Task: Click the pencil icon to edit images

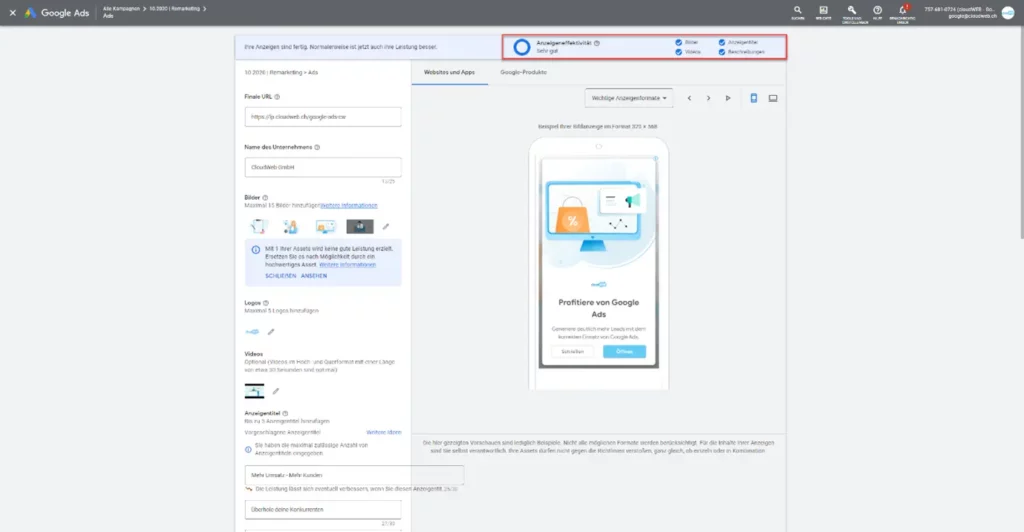Action: [x=386, y=227]
